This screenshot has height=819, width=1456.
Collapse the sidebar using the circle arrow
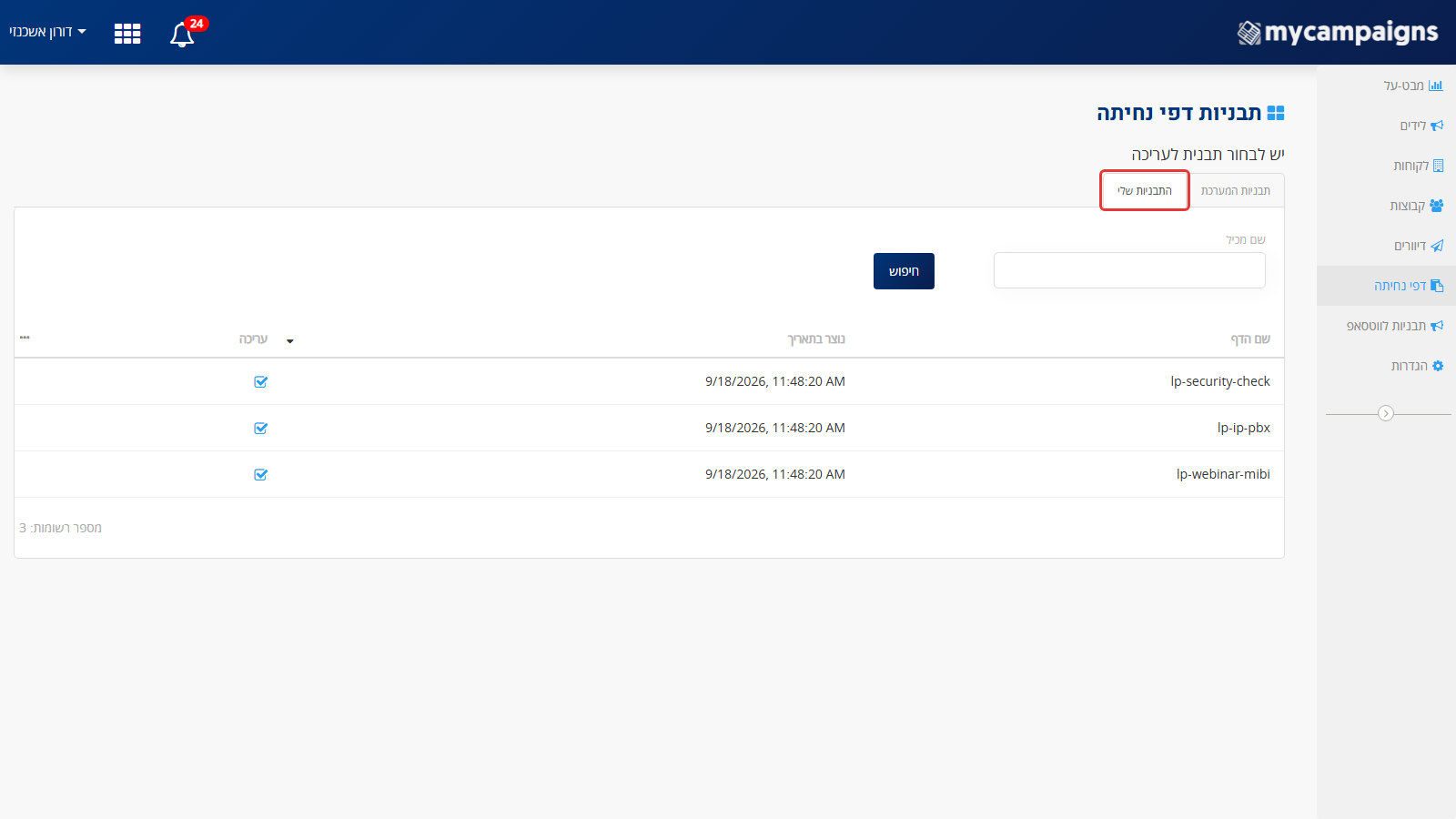(1386, 413)
